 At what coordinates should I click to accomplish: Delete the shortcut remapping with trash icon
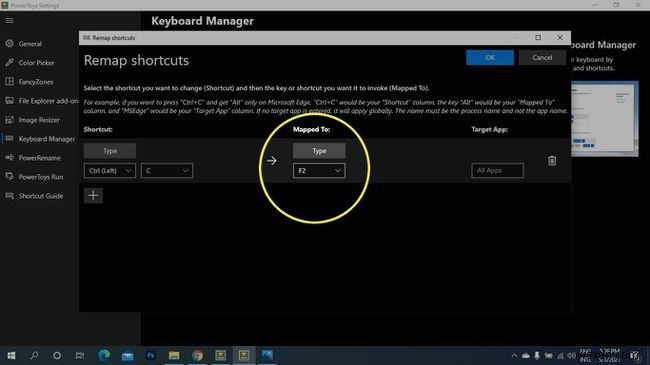[x=552, y=161]
